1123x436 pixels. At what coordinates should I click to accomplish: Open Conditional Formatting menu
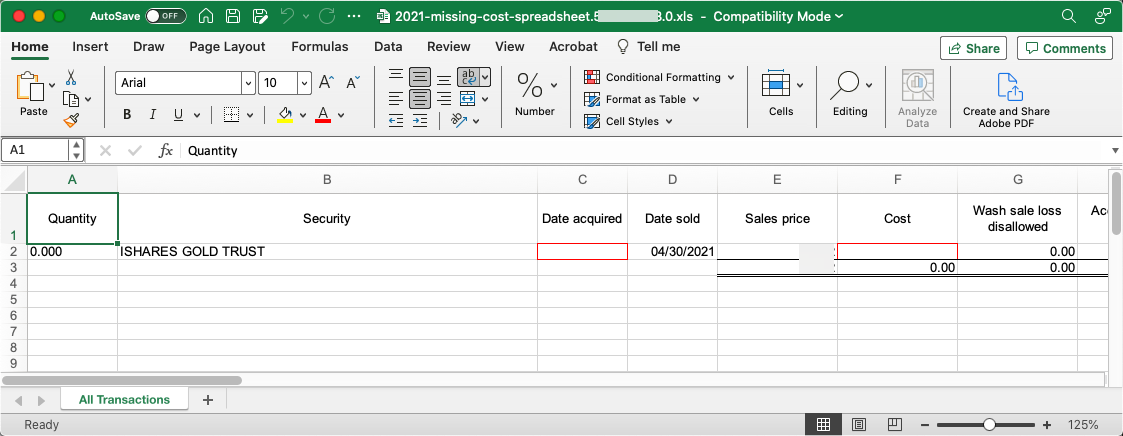(x=660, y=77)
